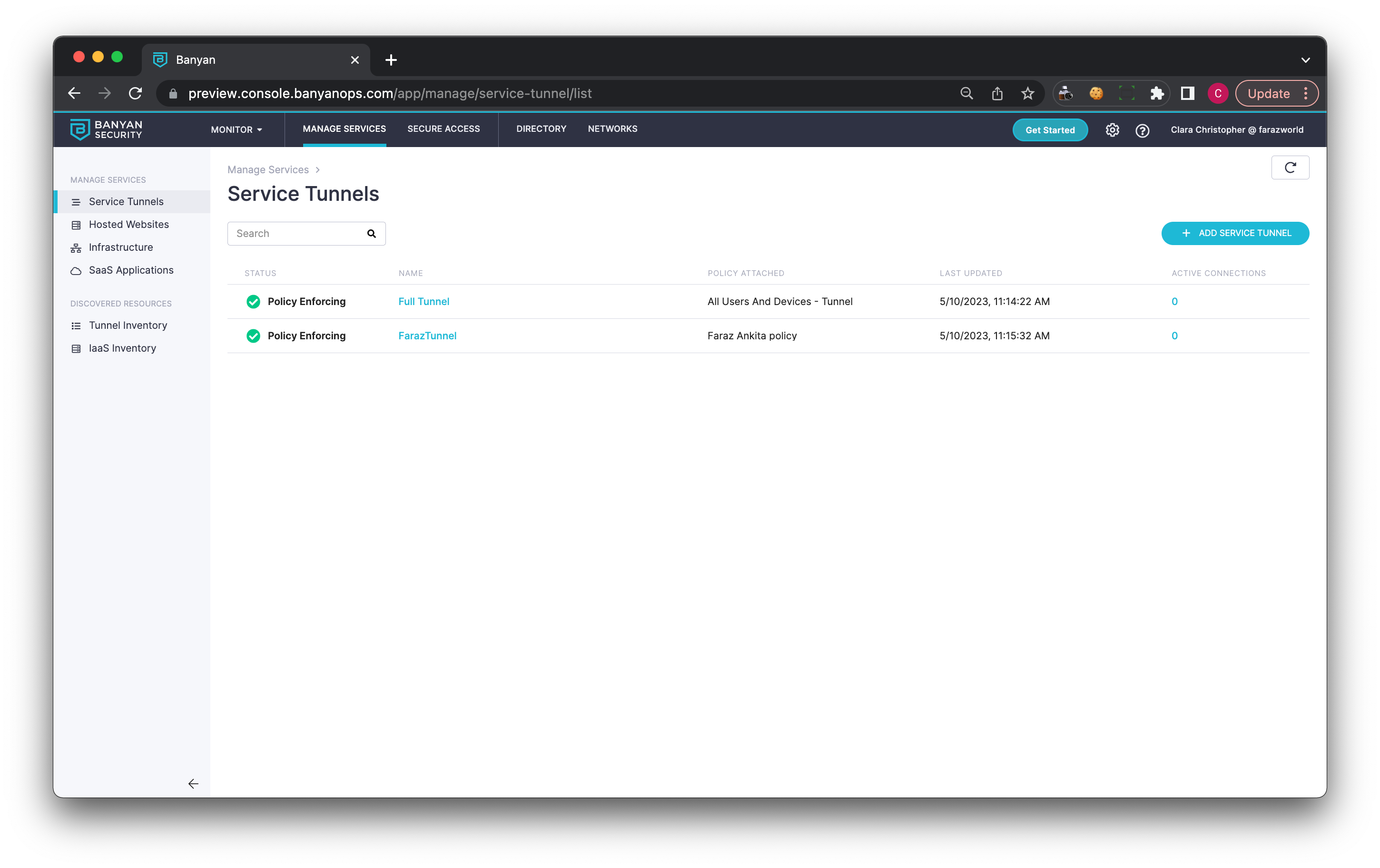Switch to the Secure Access tab
Viewport: 1380px width, 868px height.
[x=443, y=129]
